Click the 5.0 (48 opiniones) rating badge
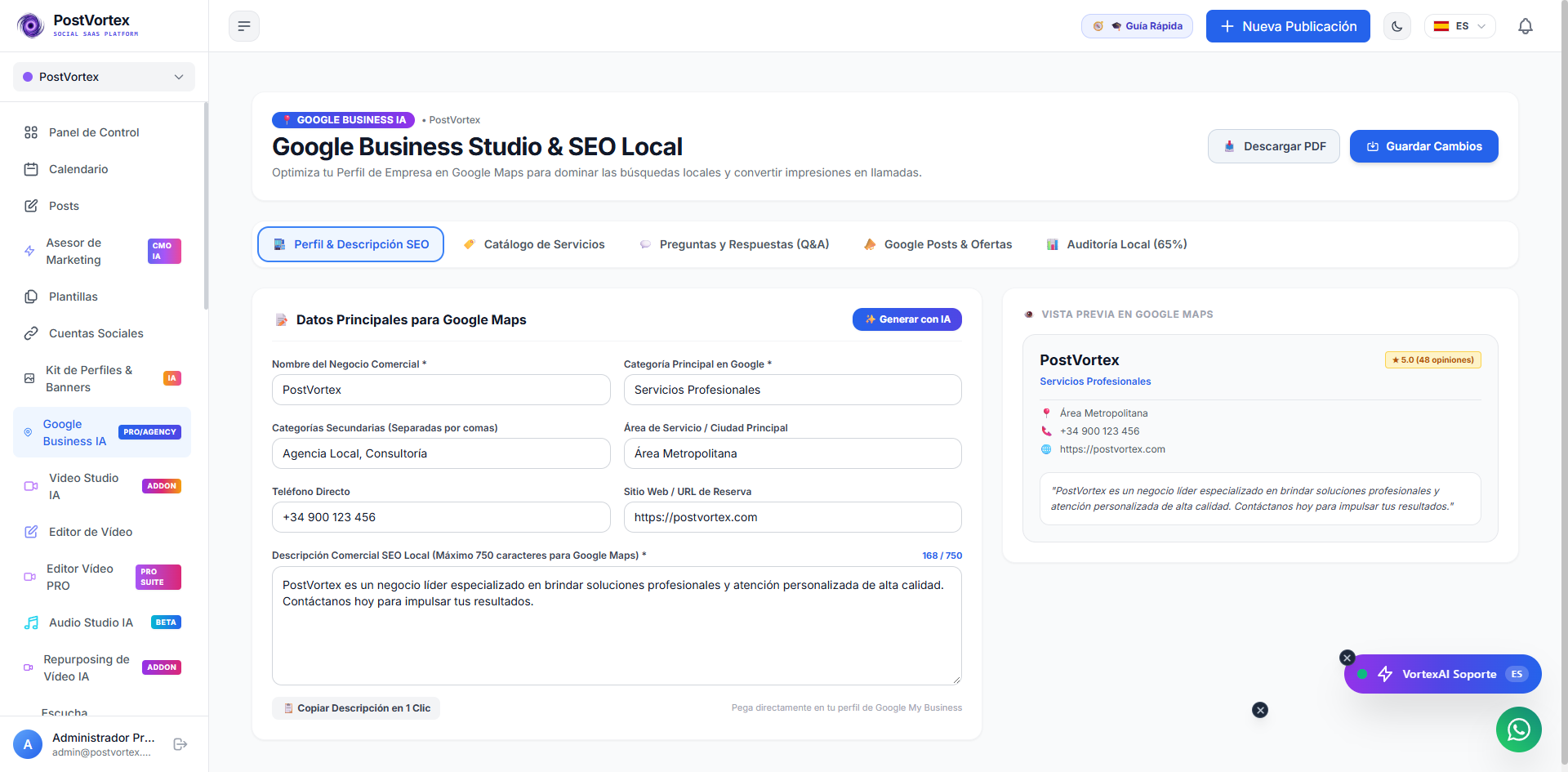Viewport: 1568px width, 772px height. pos(1433,359)
